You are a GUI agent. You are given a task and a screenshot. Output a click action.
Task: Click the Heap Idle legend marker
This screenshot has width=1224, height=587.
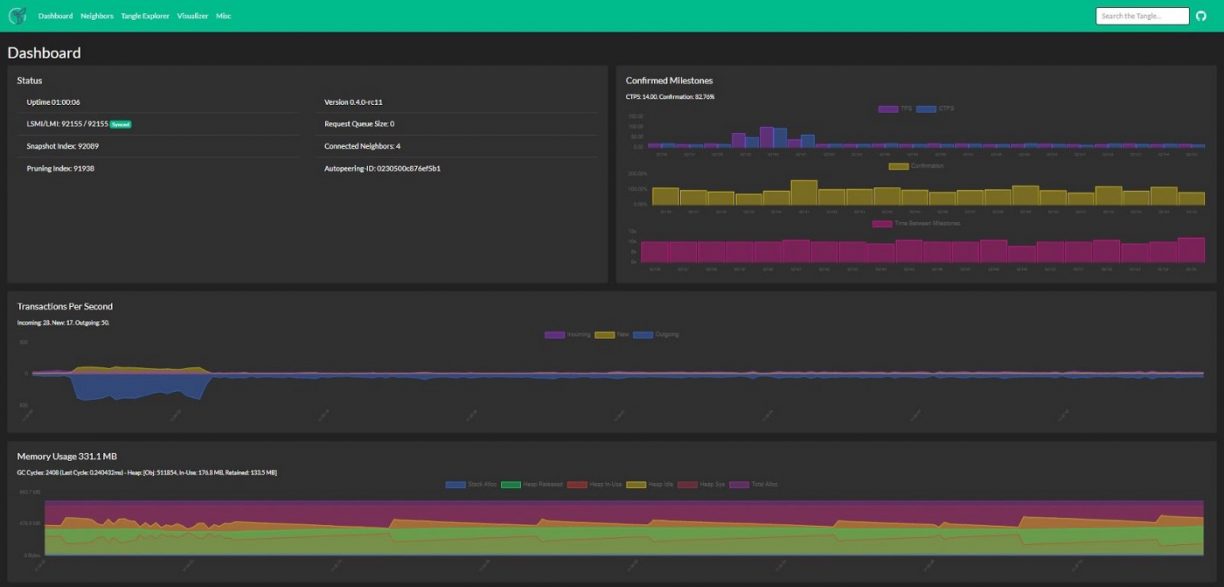pyautogui.click(x=637, y=484)
